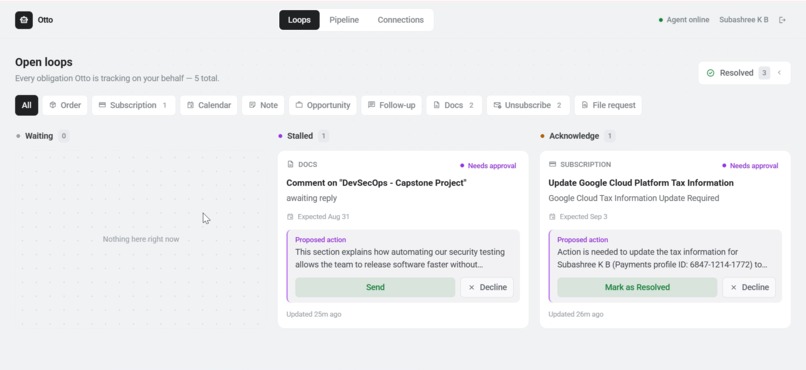Mark the Google Cloud tax loop as Resolved
Screen dimensions: 806x370
pyautogui.click(x=637, y=287)
